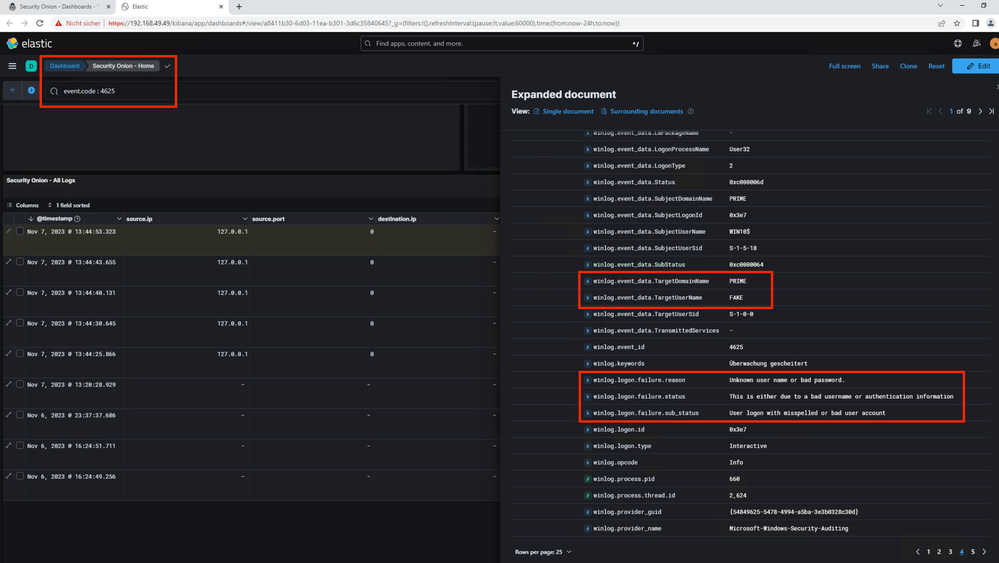
Task: Open the browser tab search chevron
Action: tap(940, 6)
